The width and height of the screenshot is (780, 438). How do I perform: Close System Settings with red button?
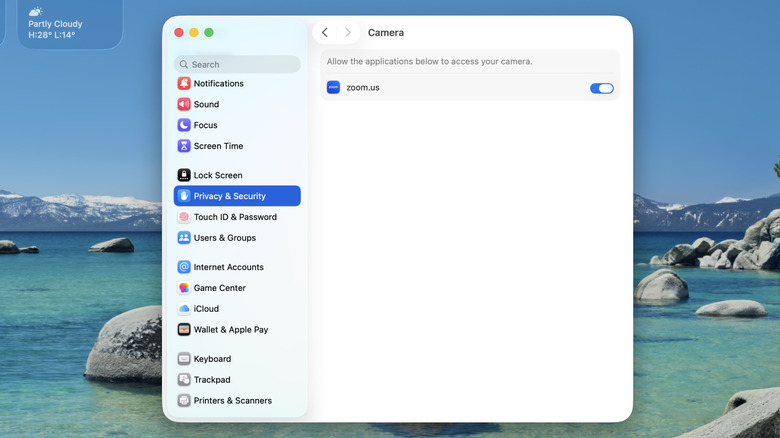(x=179, y=32)
